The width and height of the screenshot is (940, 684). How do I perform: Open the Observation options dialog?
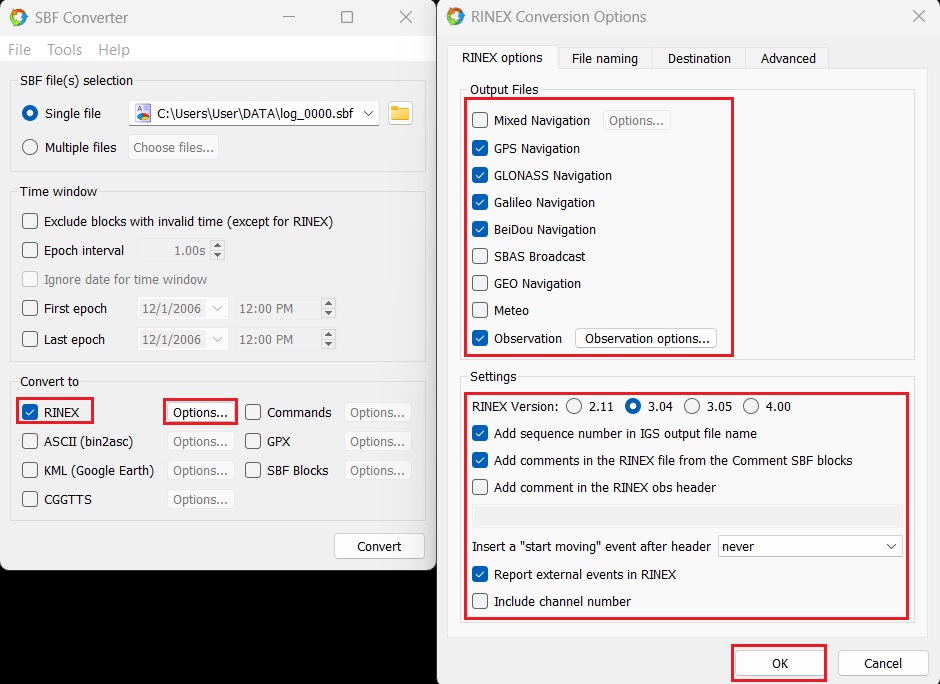click(x=645, y=338)
